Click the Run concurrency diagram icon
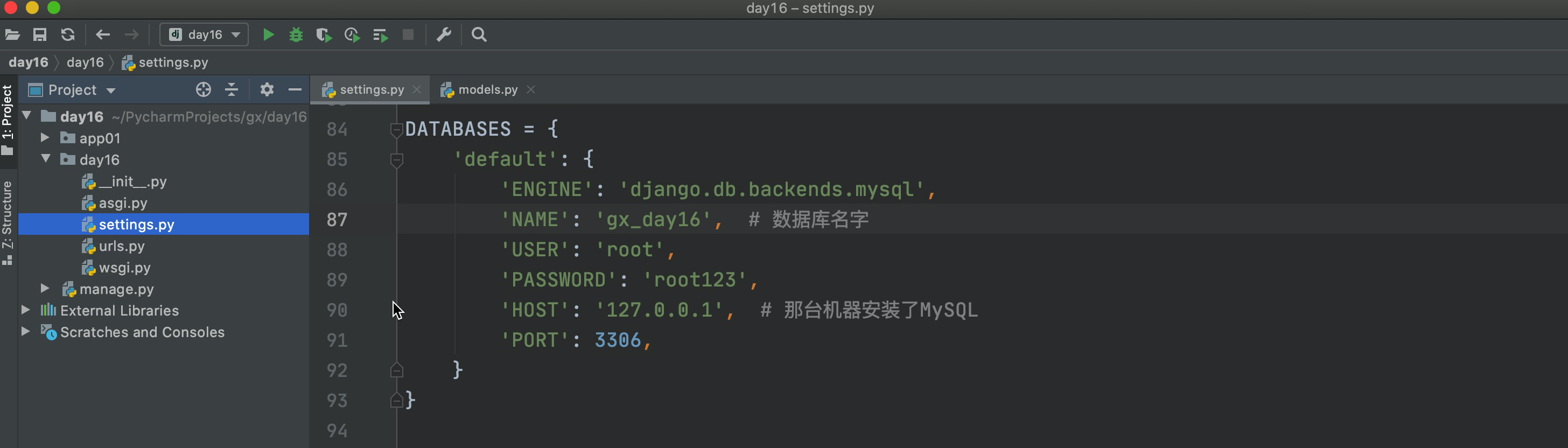 [x=381, y=36]
